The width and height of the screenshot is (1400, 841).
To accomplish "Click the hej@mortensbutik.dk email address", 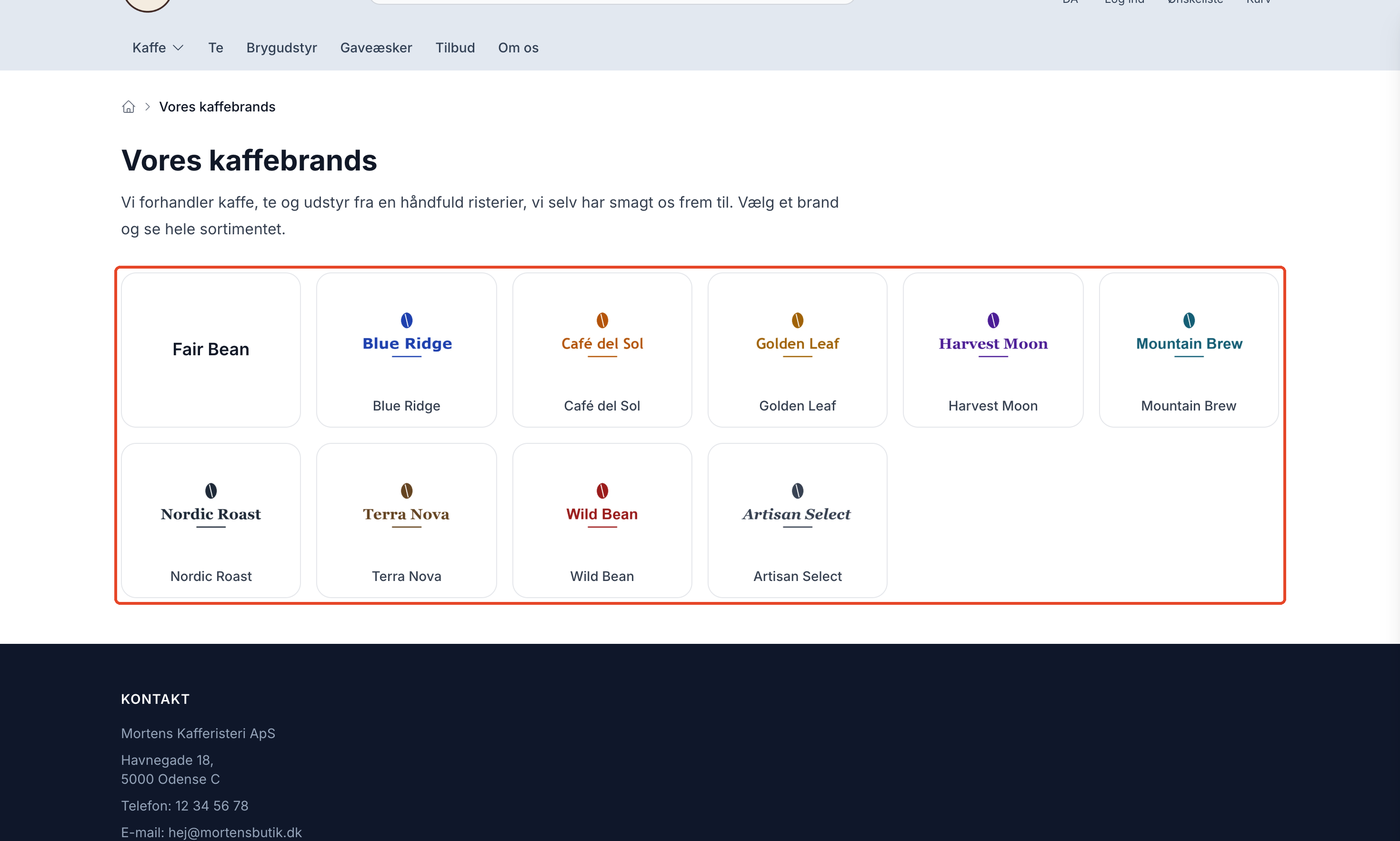I will point(235,832).
